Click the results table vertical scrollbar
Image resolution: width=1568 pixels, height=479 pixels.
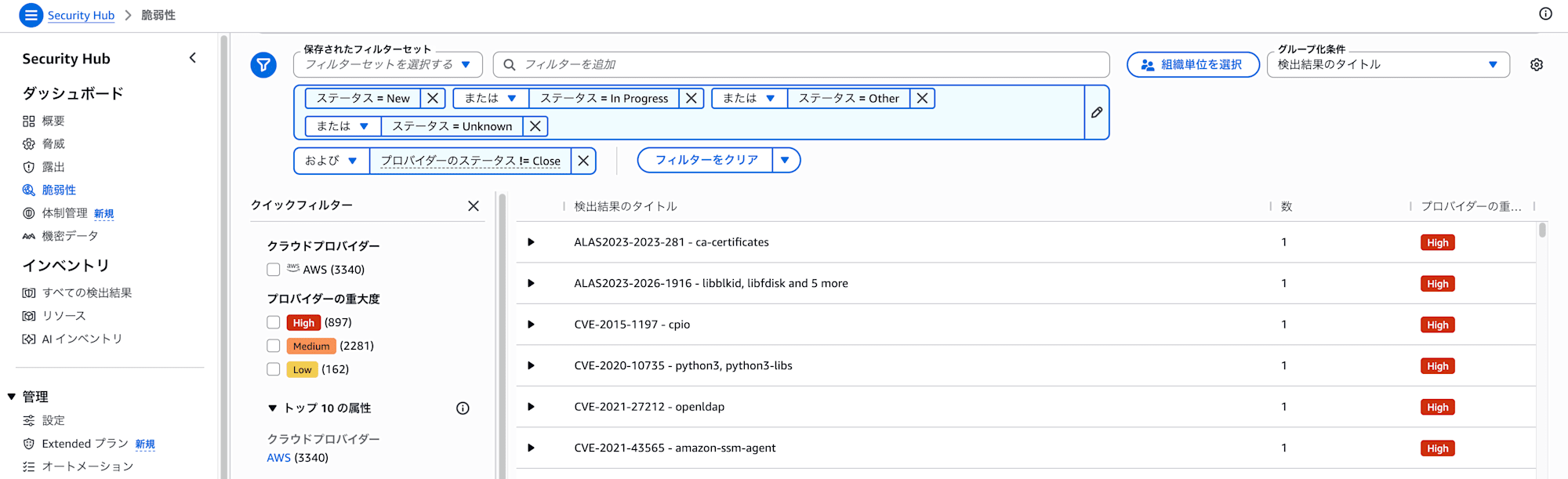(x=1542, y=230)
